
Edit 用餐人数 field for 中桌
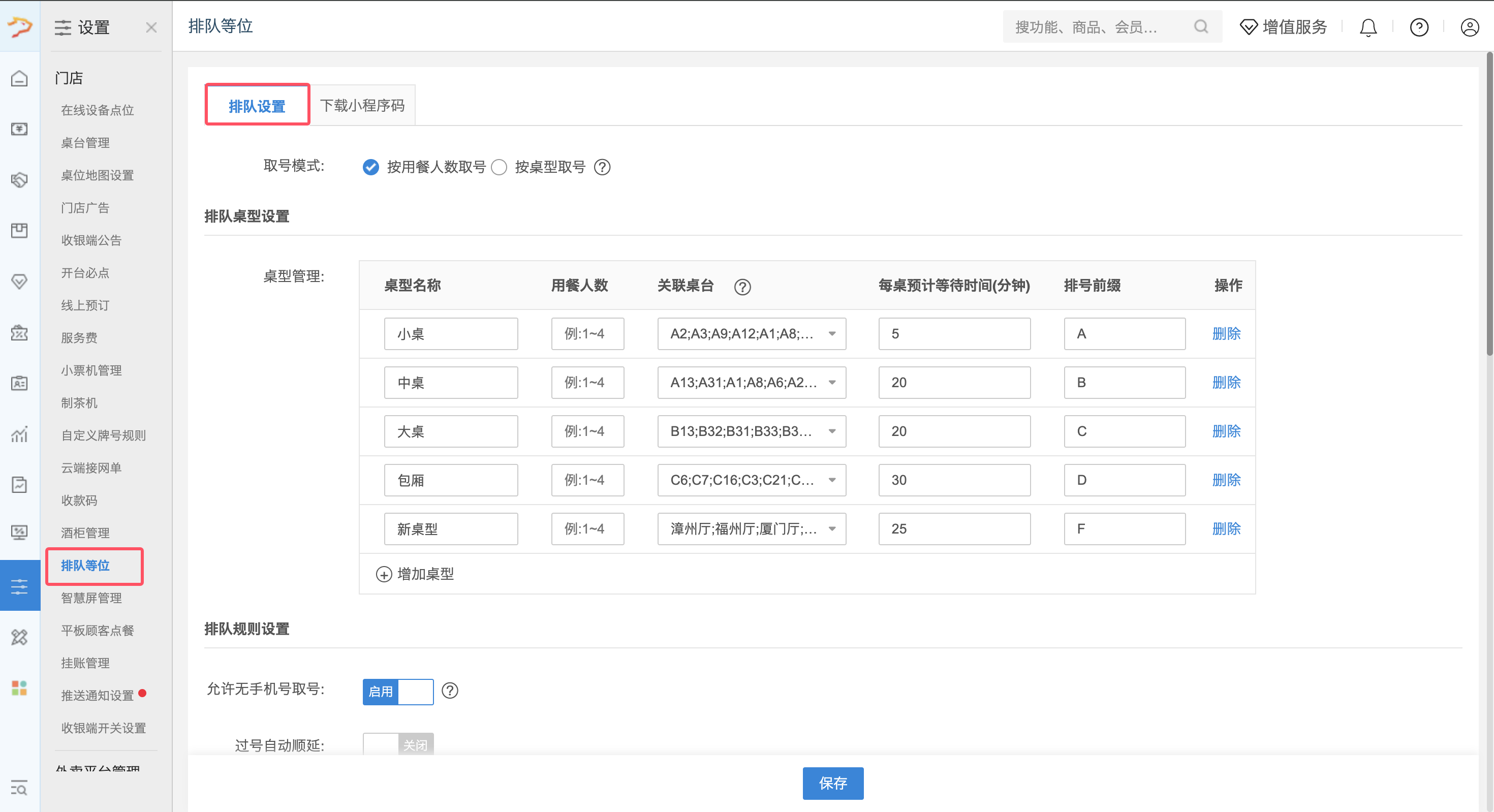pos(587,382)
